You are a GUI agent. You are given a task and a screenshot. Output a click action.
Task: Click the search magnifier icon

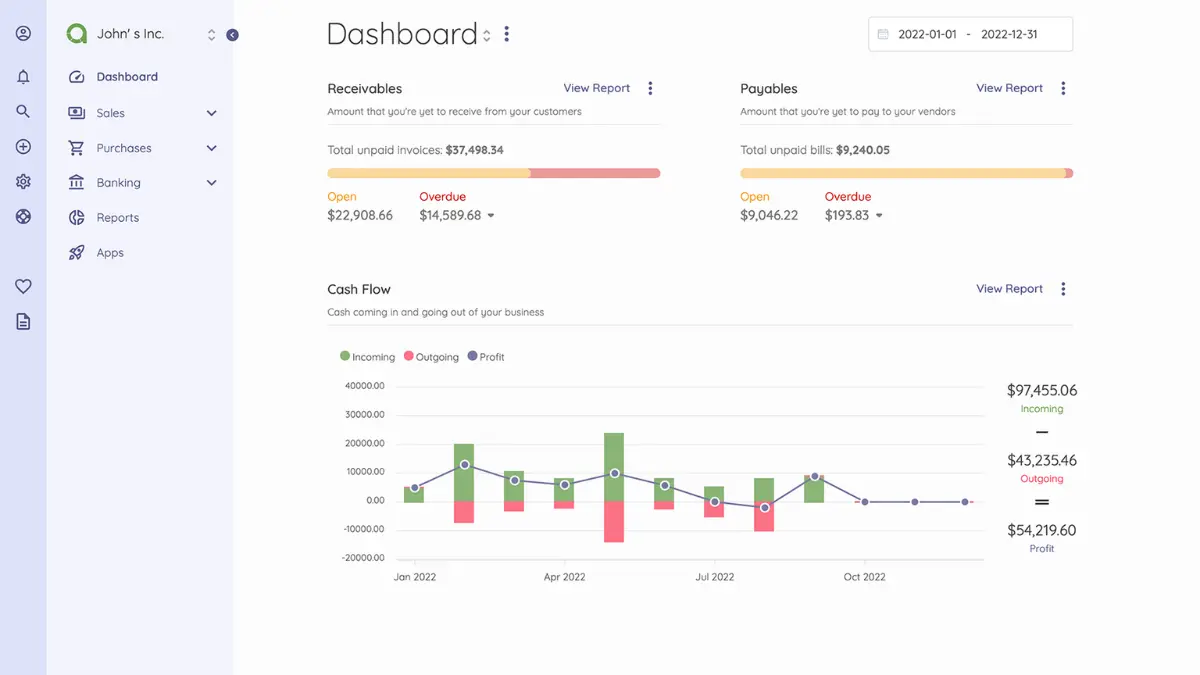(x=23, y=111)
